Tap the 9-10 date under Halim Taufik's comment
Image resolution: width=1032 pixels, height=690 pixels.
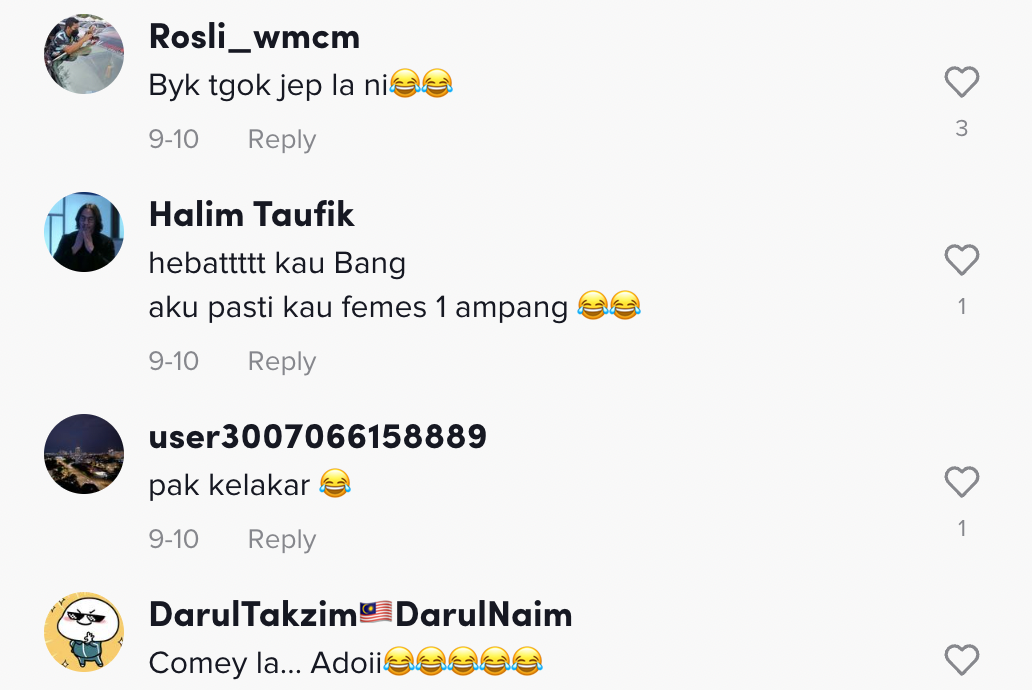coord(174,361)
